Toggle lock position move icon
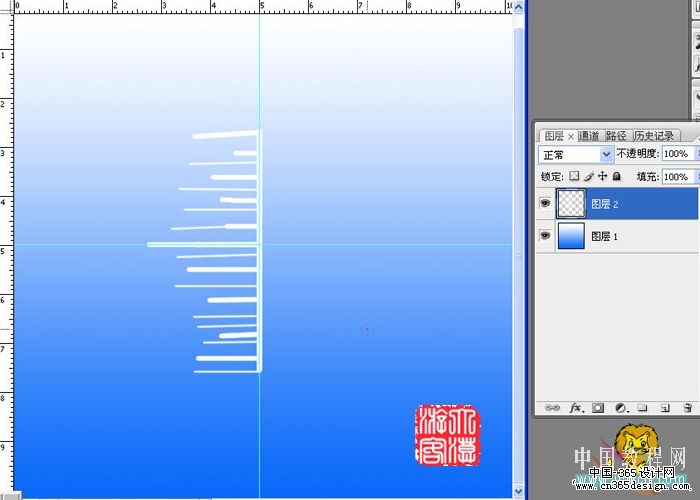 (x=603, y=176)
